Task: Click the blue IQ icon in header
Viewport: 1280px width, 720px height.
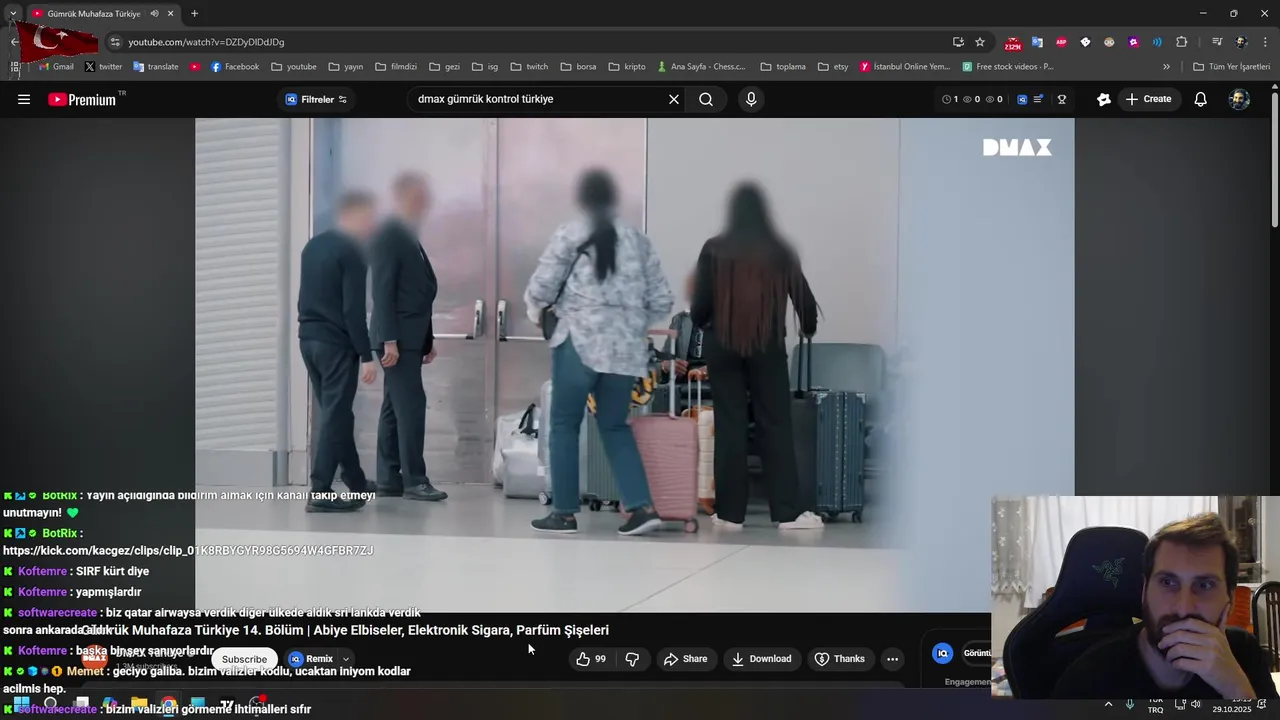Action: [1022, 99]
